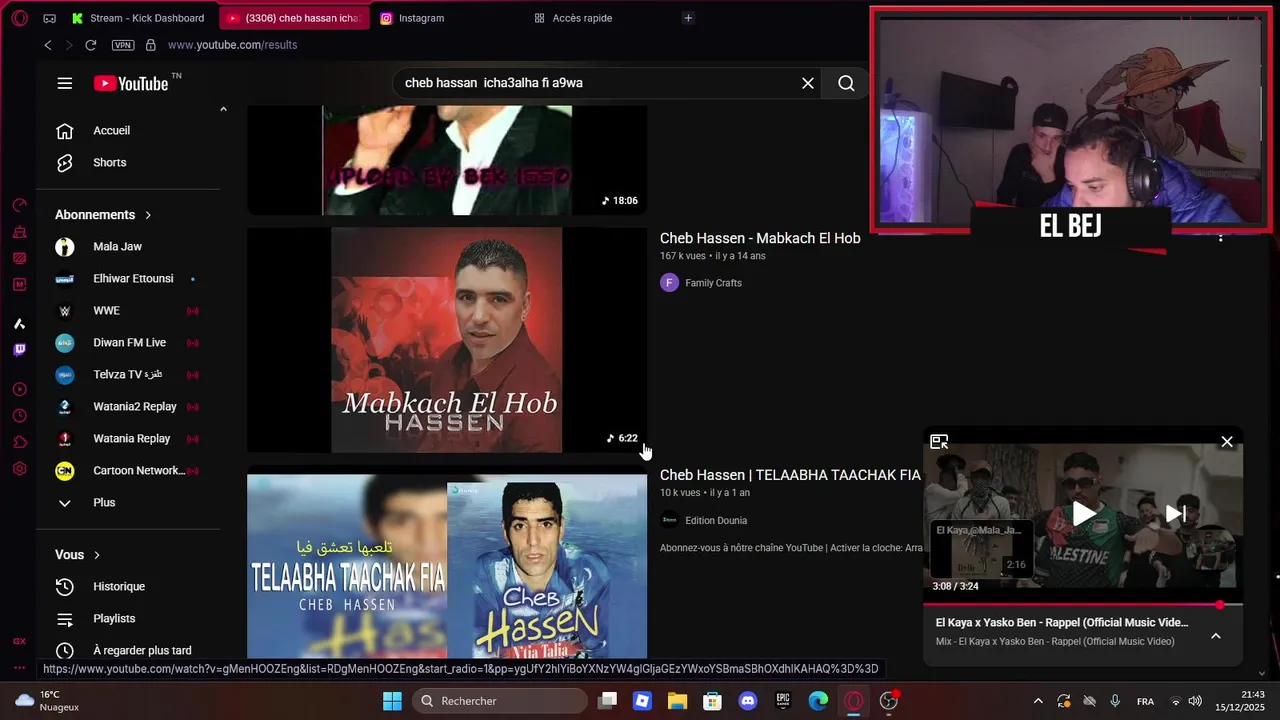Open the player icon in Opera sidebar
Screen dimensions: 1280x720
[x=19, y=389]
